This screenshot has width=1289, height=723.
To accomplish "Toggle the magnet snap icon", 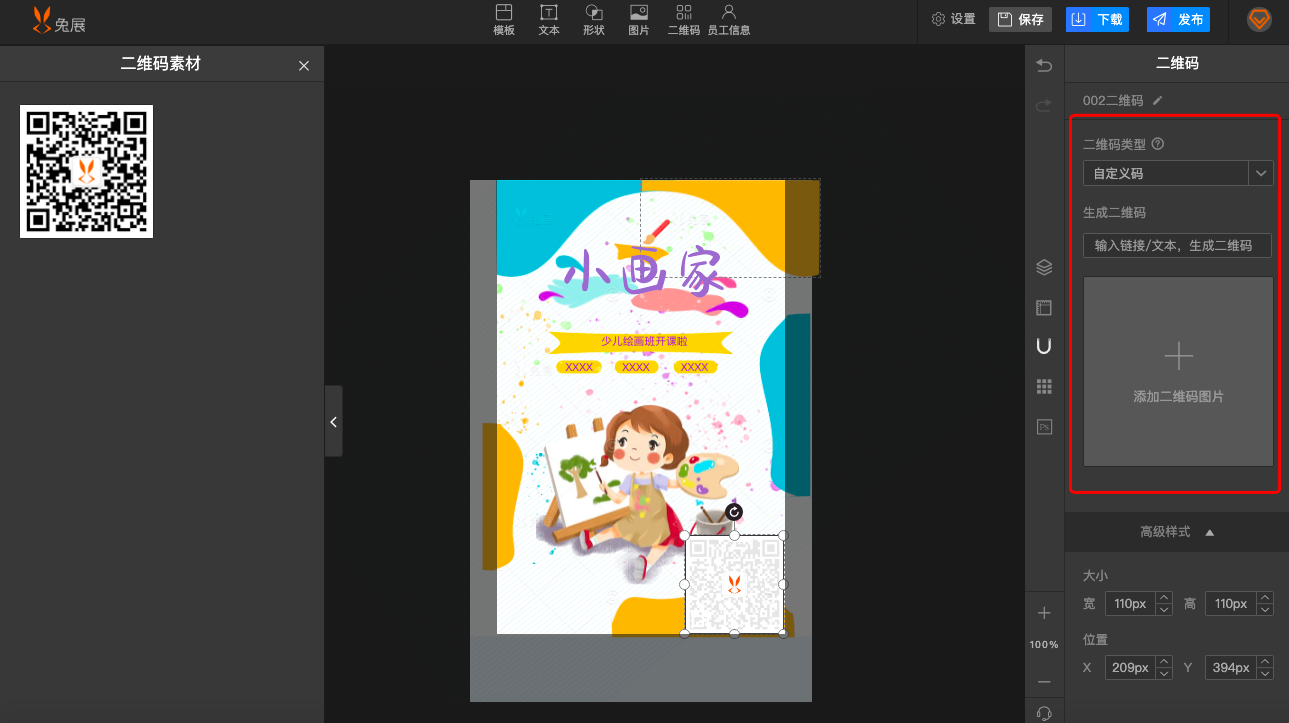I will coord(1044,346).
